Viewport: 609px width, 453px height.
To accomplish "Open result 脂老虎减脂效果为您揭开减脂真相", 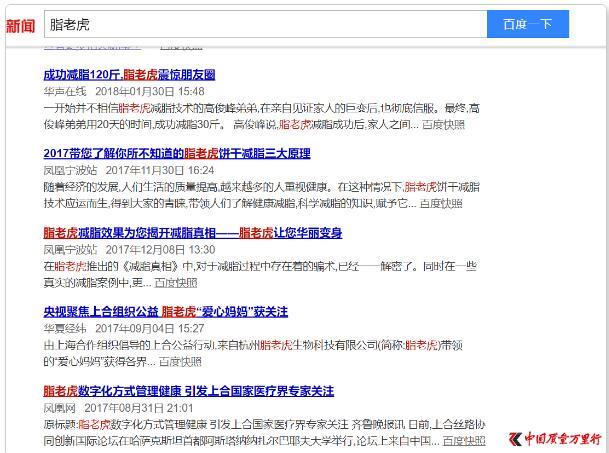I will click(x=193, y=233).
